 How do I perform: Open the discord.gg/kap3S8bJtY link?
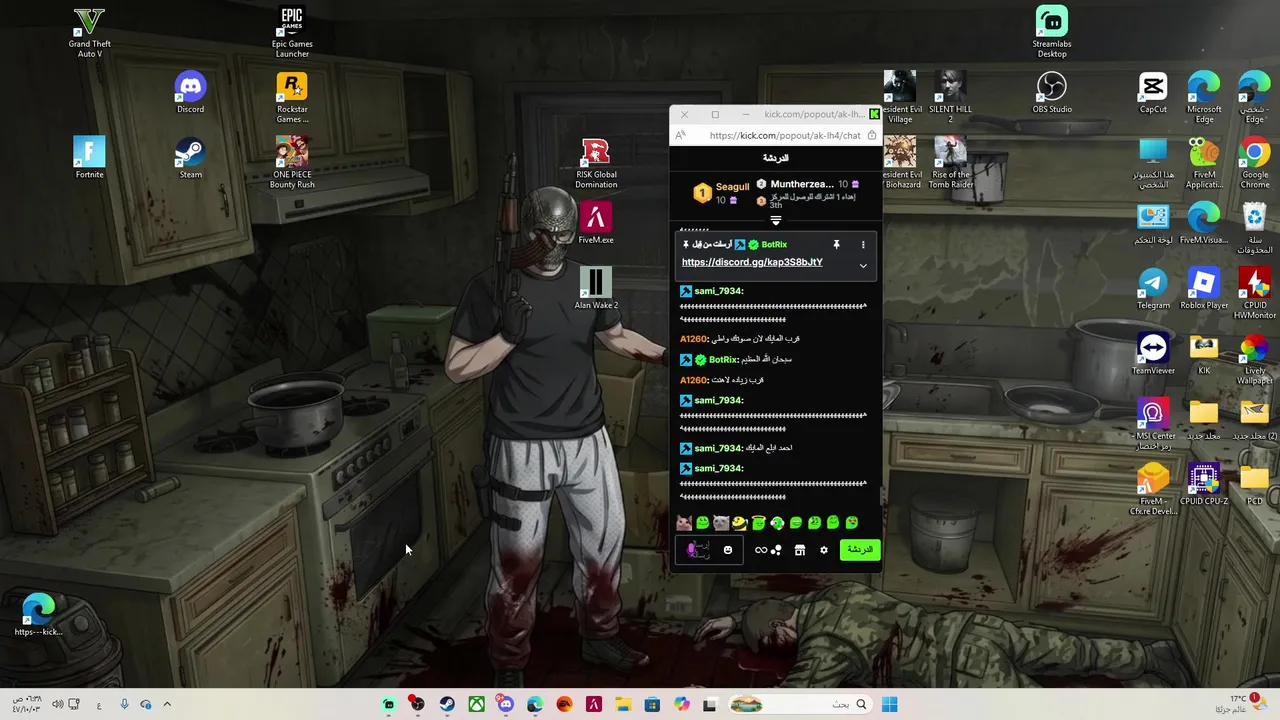pyautogui.click(x=752, y=262)
